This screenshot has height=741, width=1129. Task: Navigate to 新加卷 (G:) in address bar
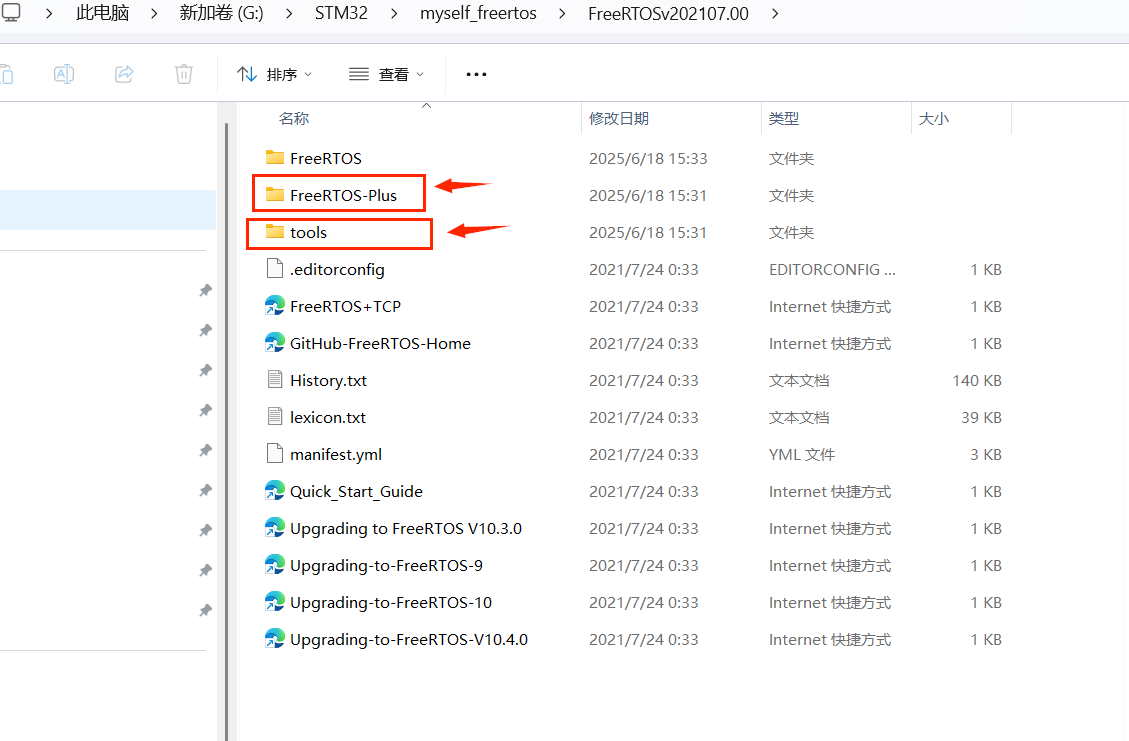(221, 13)
